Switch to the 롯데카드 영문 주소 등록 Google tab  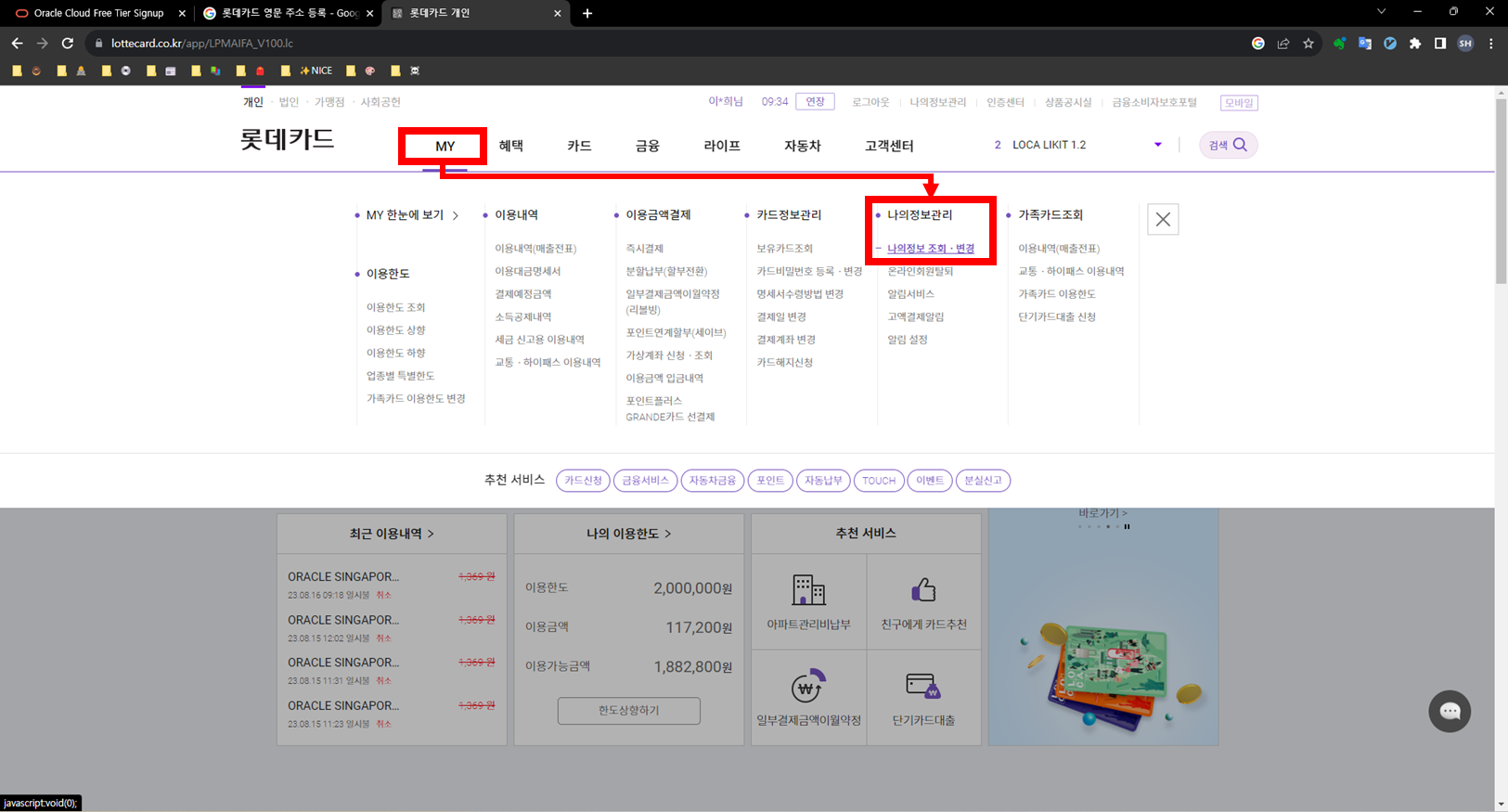[x=289, y=13]
